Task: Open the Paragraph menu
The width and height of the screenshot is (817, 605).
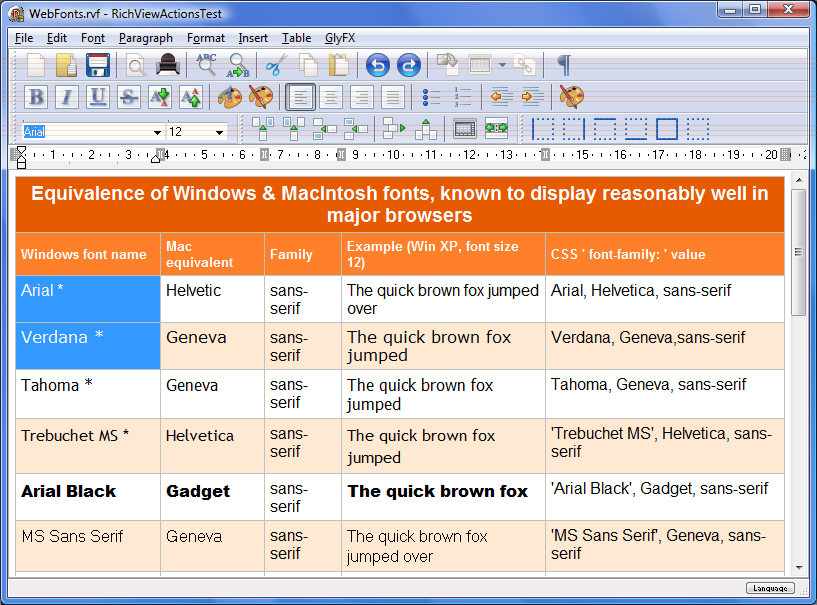Action: click(145, 38)
